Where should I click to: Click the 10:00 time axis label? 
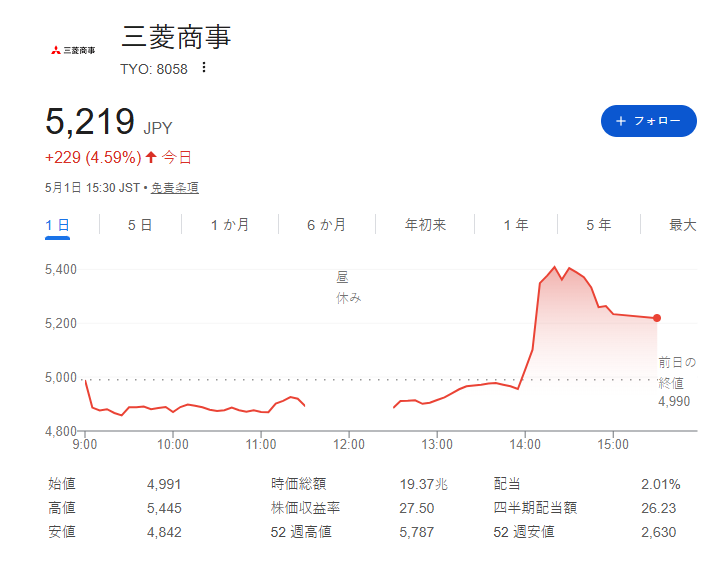(x=173, y=444)
